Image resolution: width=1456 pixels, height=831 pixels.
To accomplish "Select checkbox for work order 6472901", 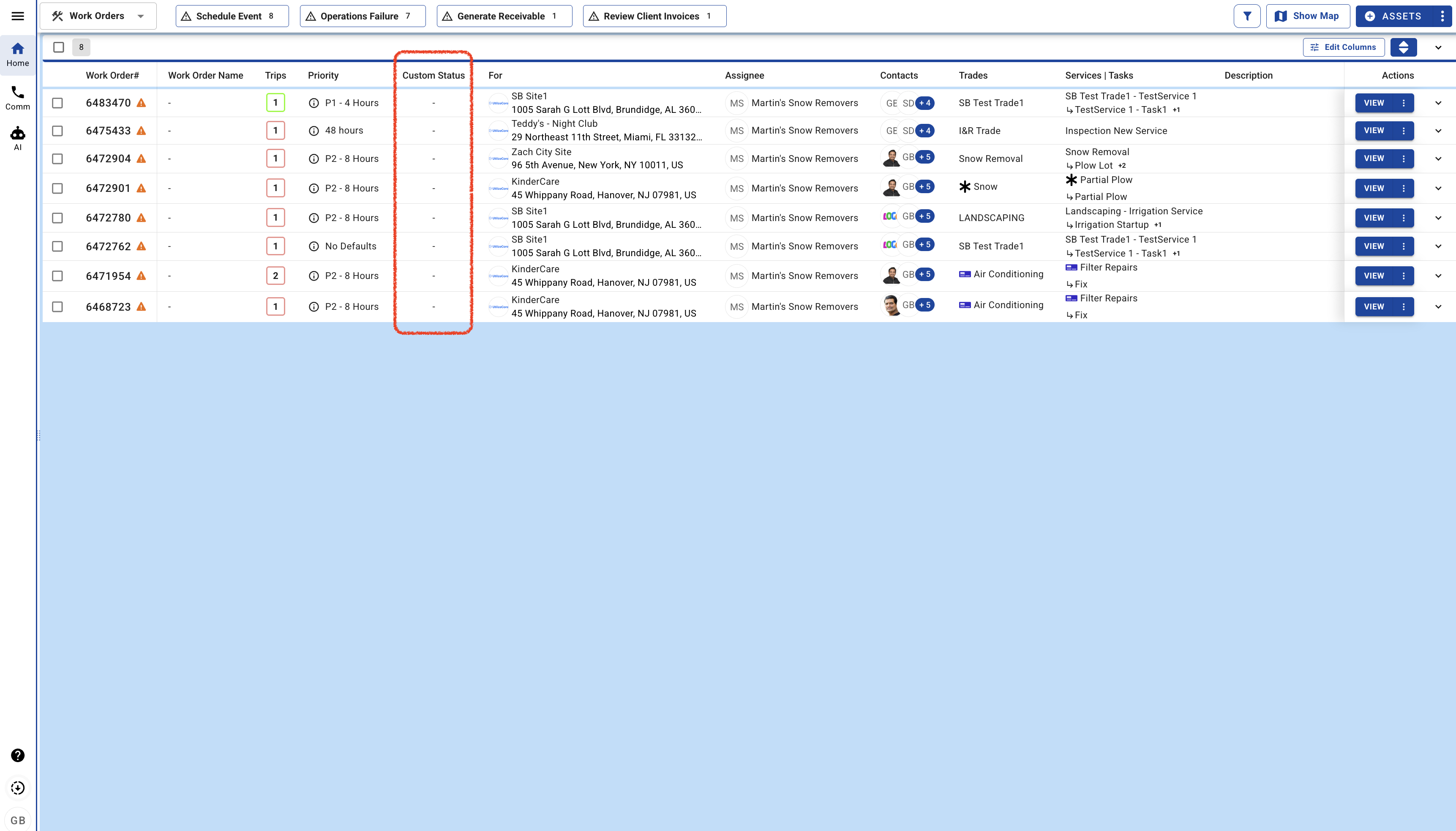I will pos(57,189).
